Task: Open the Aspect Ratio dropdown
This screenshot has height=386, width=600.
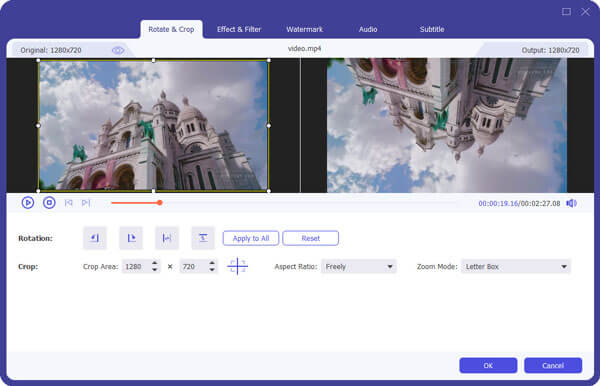Action: 359,267
